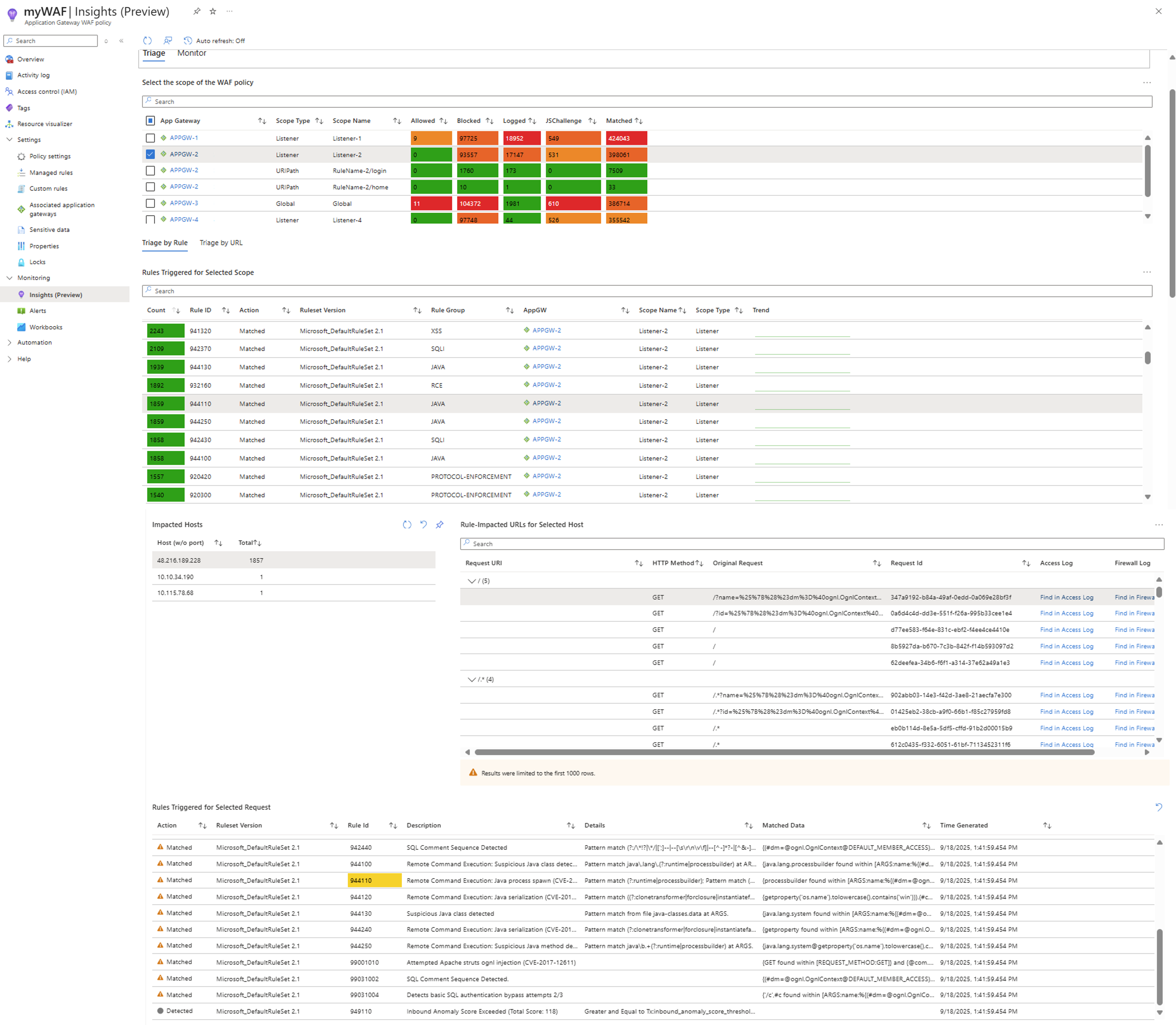The image size is (1176, 1025).
Task: Click Auto refresh: Off clock icon
Action: pyautogui.click(x=188, y=41)
